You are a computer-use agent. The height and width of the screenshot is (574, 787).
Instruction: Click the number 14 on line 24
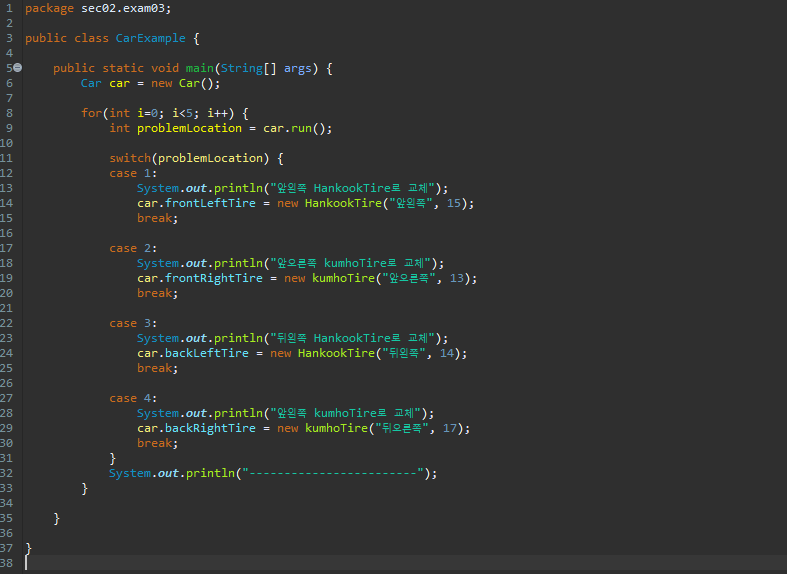click(x=447, y=353)
